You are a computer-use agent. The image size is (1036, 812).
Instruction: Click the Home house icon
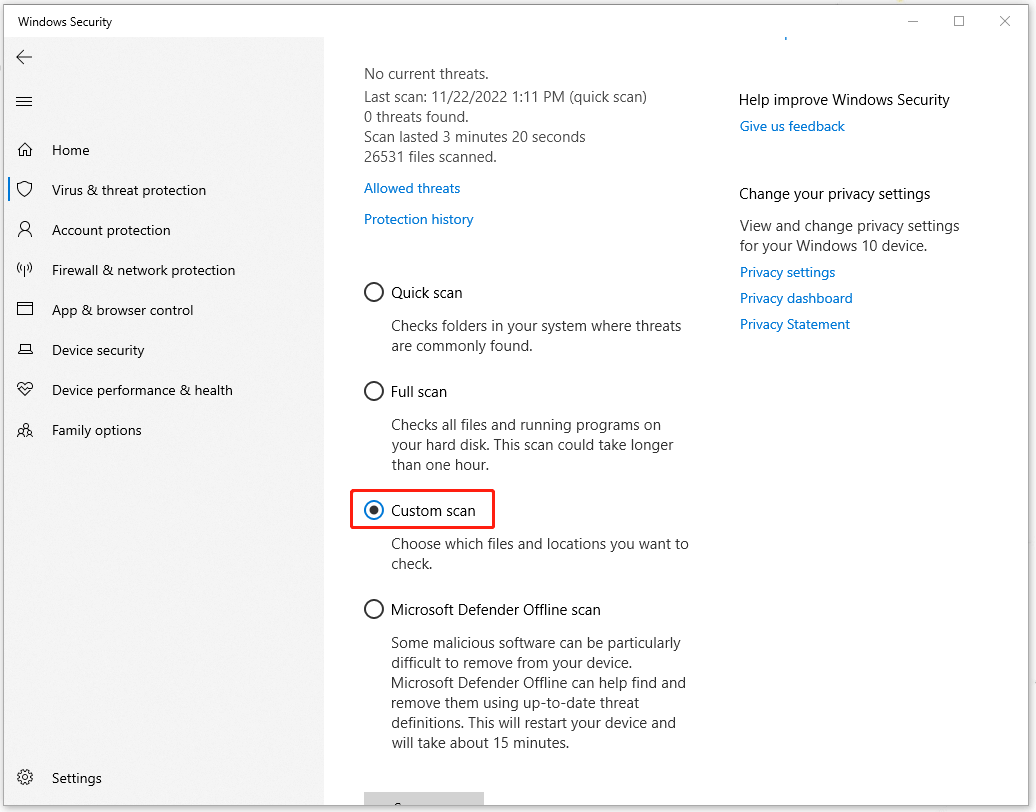coord(25,150)
